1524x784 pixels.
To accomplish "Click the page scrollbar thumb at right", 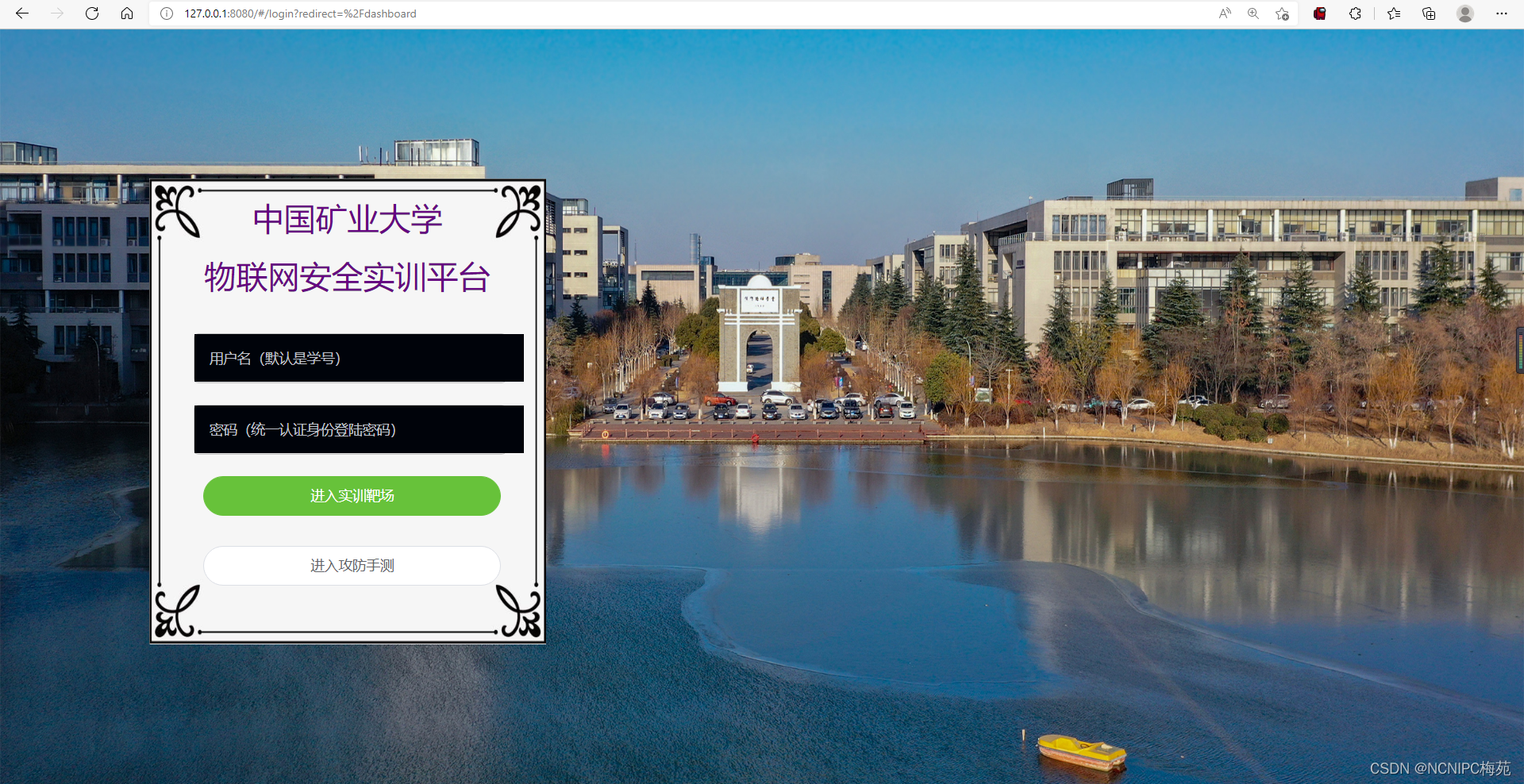I will (x=1520, y=350).
